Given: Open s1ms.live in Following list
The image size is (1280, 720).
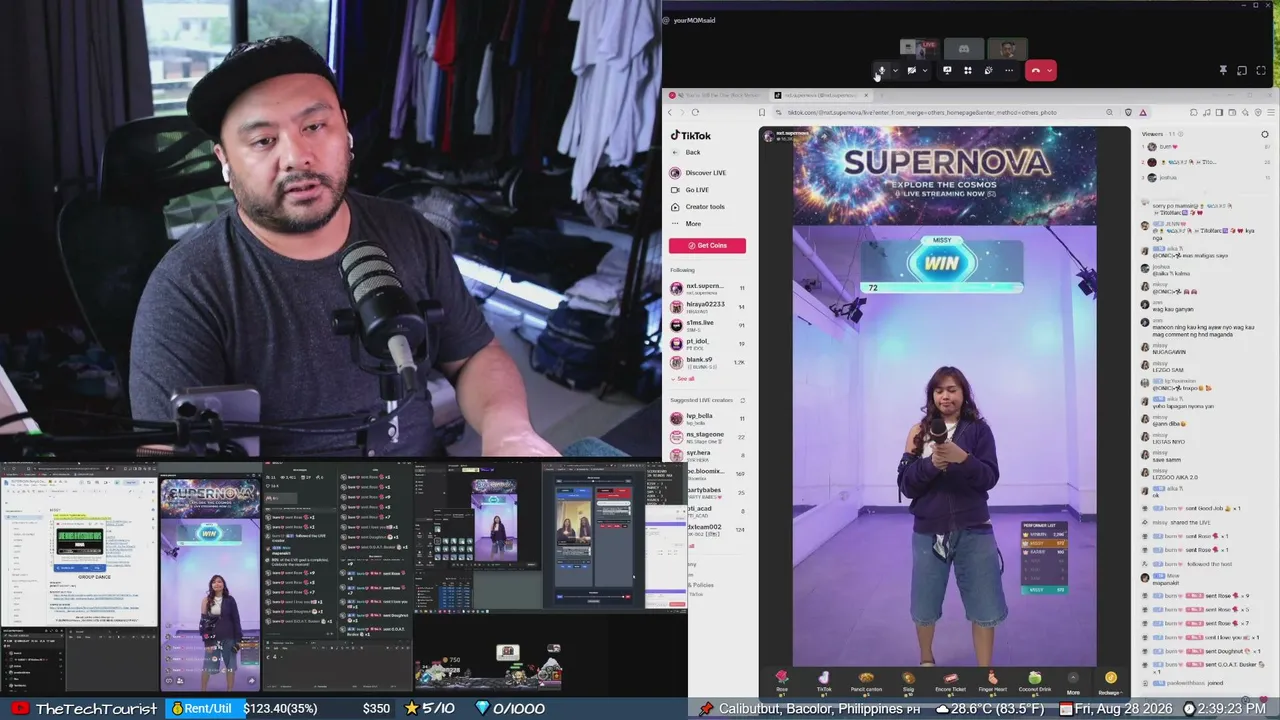Looking at the screenshot, I should tap(708, 325).
